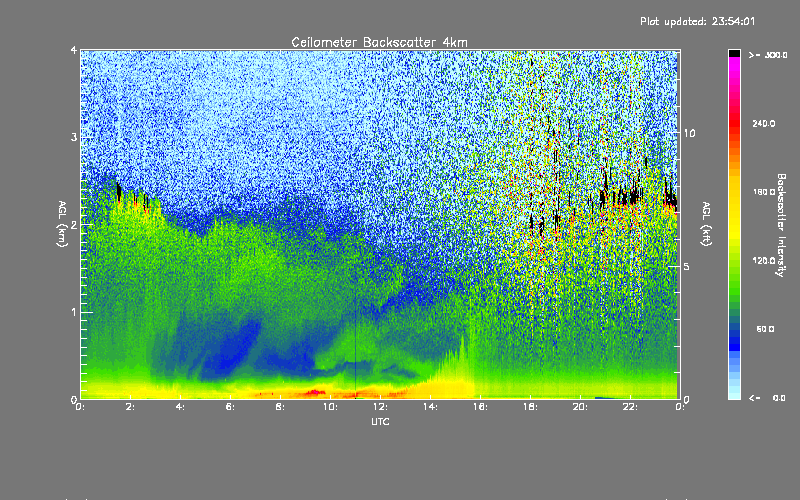Click the '4:' UTC tick label
This screenshot has height=500, width=800.
click(x=180, y=407)
